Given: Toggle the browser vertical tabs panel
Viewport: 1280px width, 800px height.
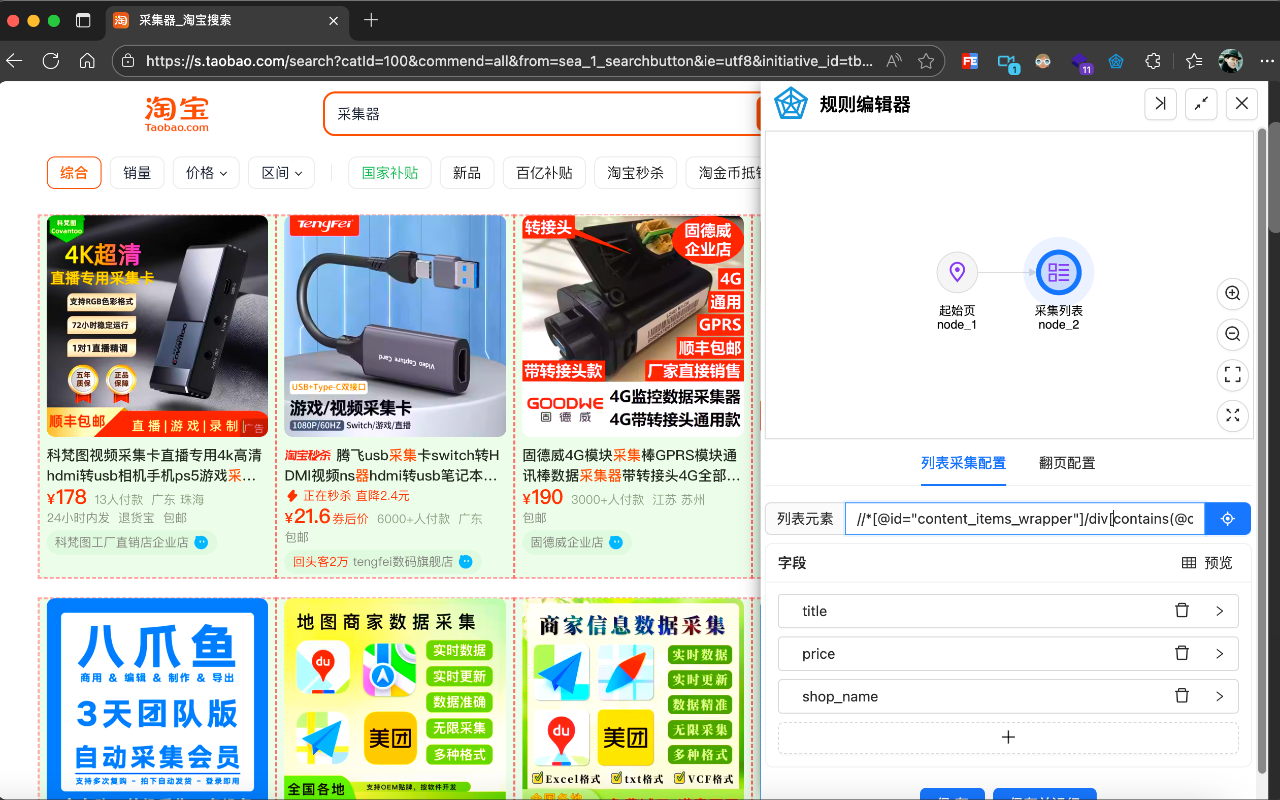Looking at the screenshot, I should click(83, 20).
